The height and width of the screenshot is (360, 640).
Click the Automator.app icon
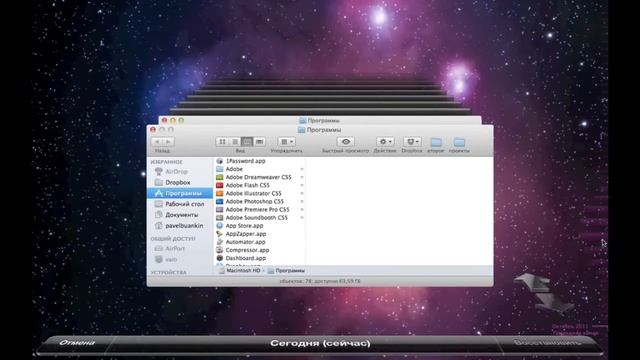[x=220, y=242]
